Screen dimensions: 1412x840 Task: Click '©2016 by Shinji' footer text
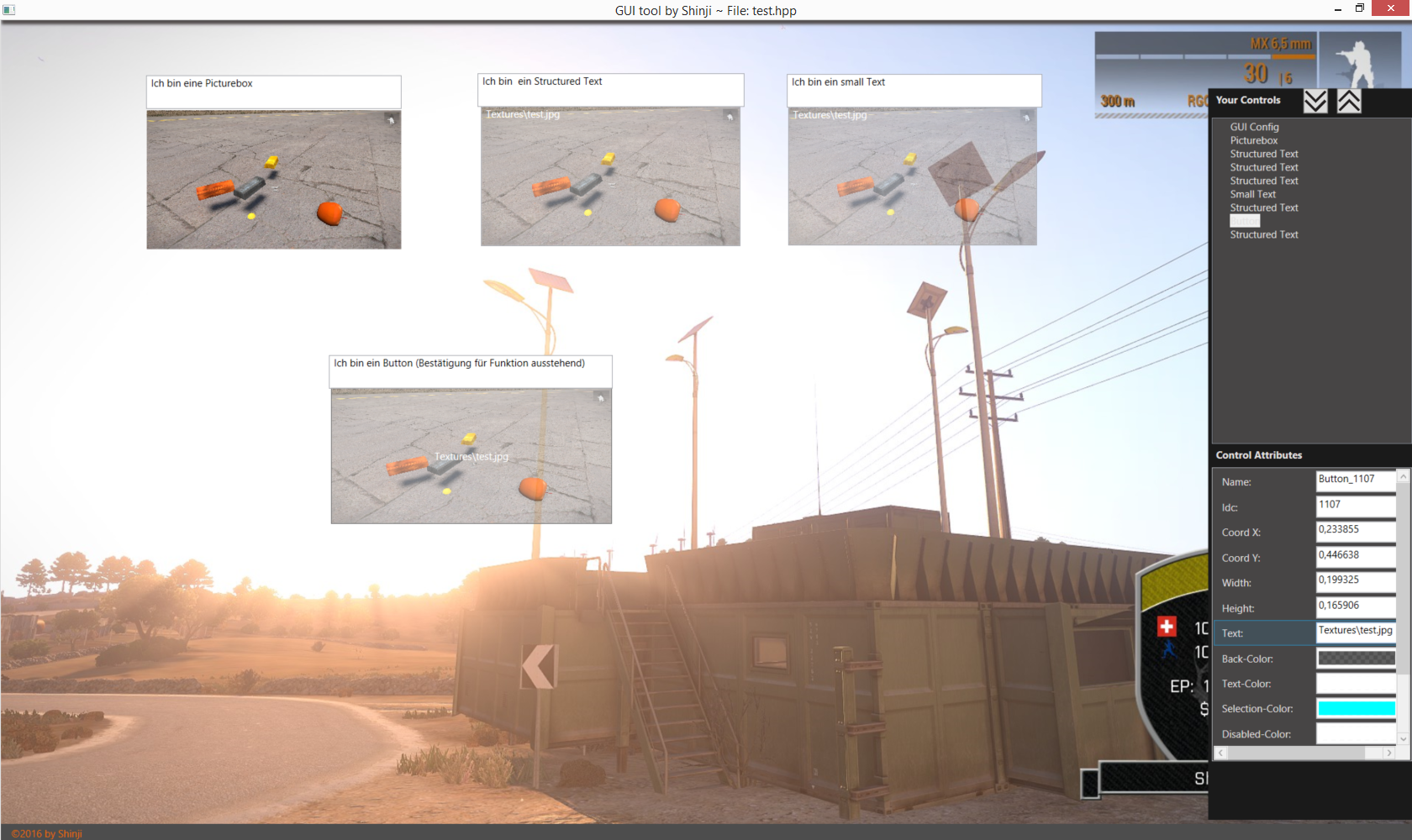click(46, 833)
